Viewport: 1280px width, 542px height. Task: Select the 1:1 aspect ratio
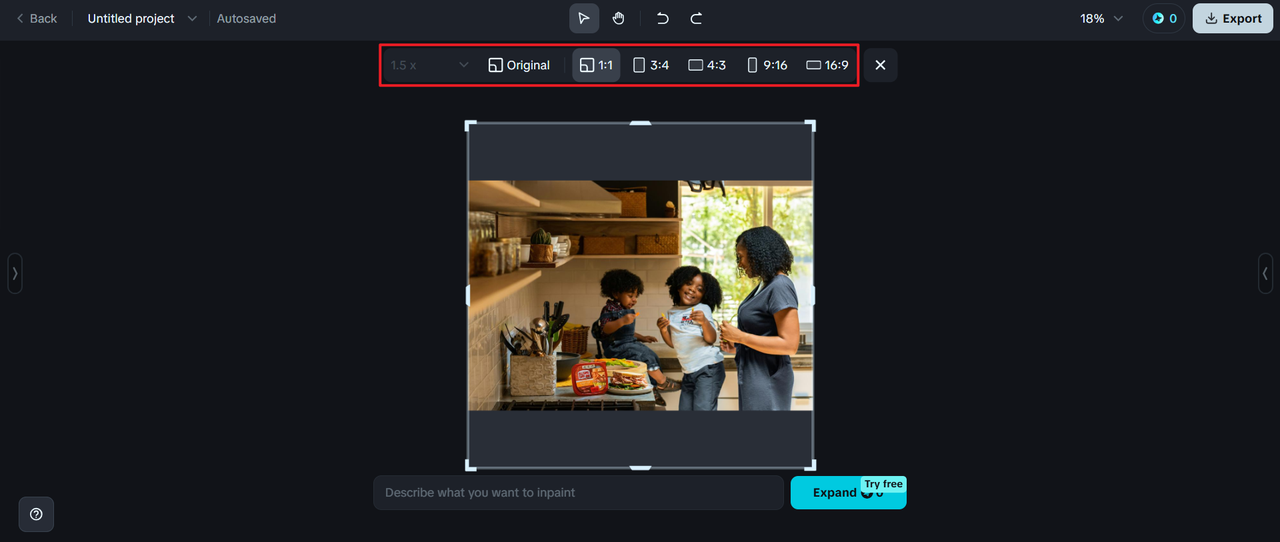[596, 65]
